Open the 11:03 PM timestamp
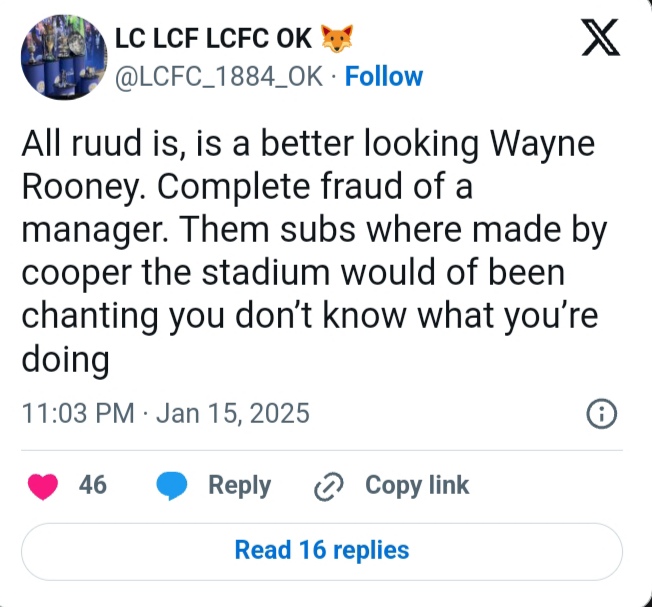652x607 pixels. coord(77,413)
